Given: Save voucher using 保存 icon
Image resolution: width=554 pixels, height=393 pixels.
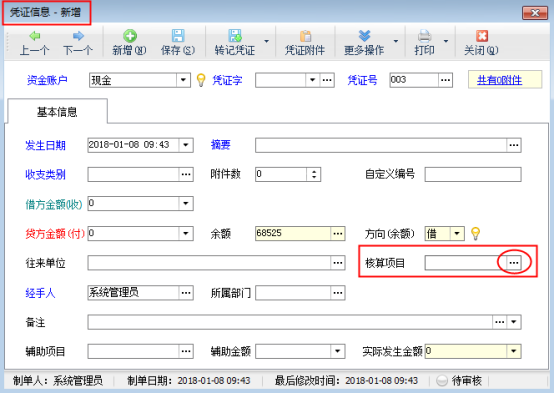Looking at the screenshot, I should 178,36.
